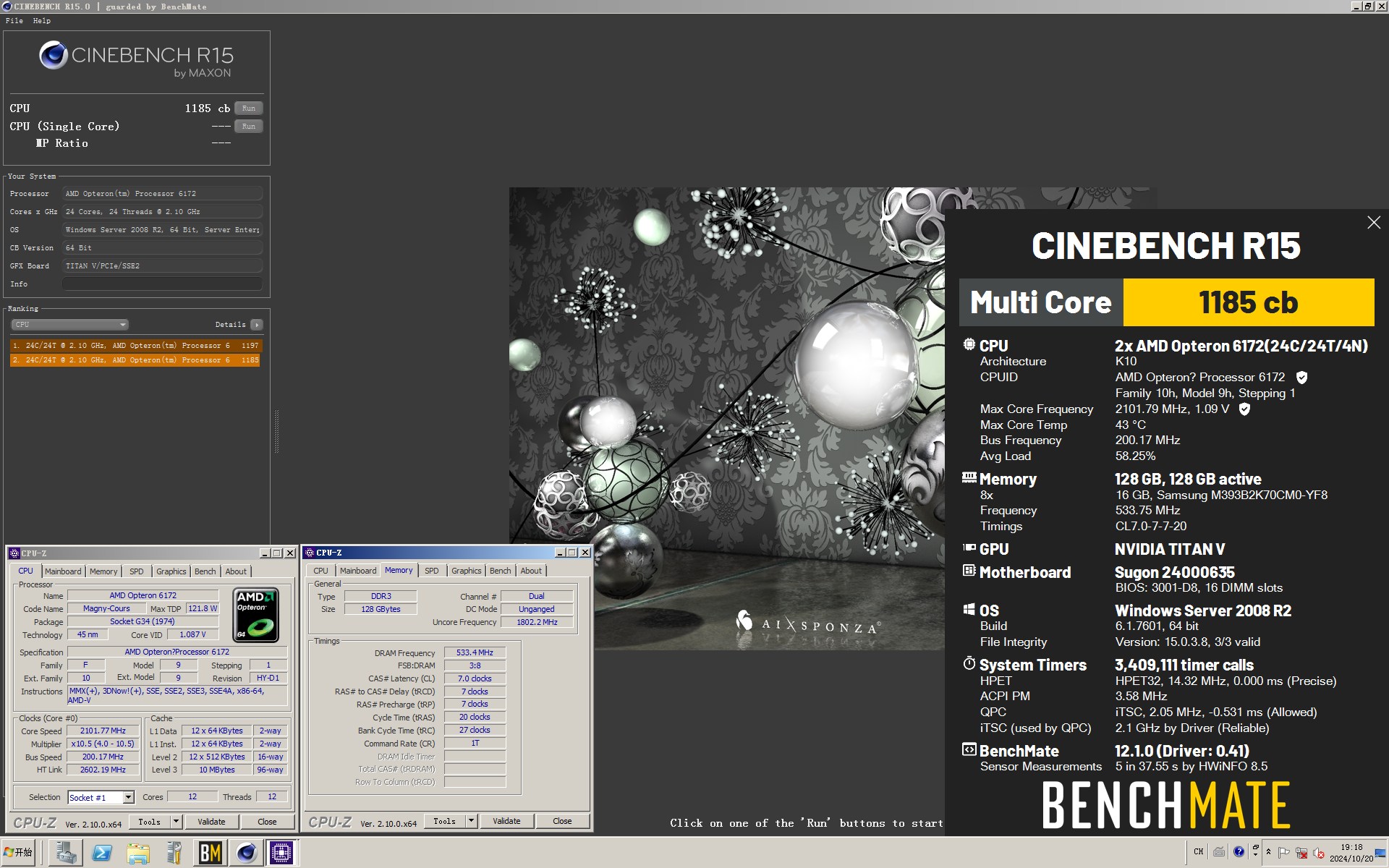
Task: Launch Server Manager from the taskbar
Action: [x=67, y=853]
